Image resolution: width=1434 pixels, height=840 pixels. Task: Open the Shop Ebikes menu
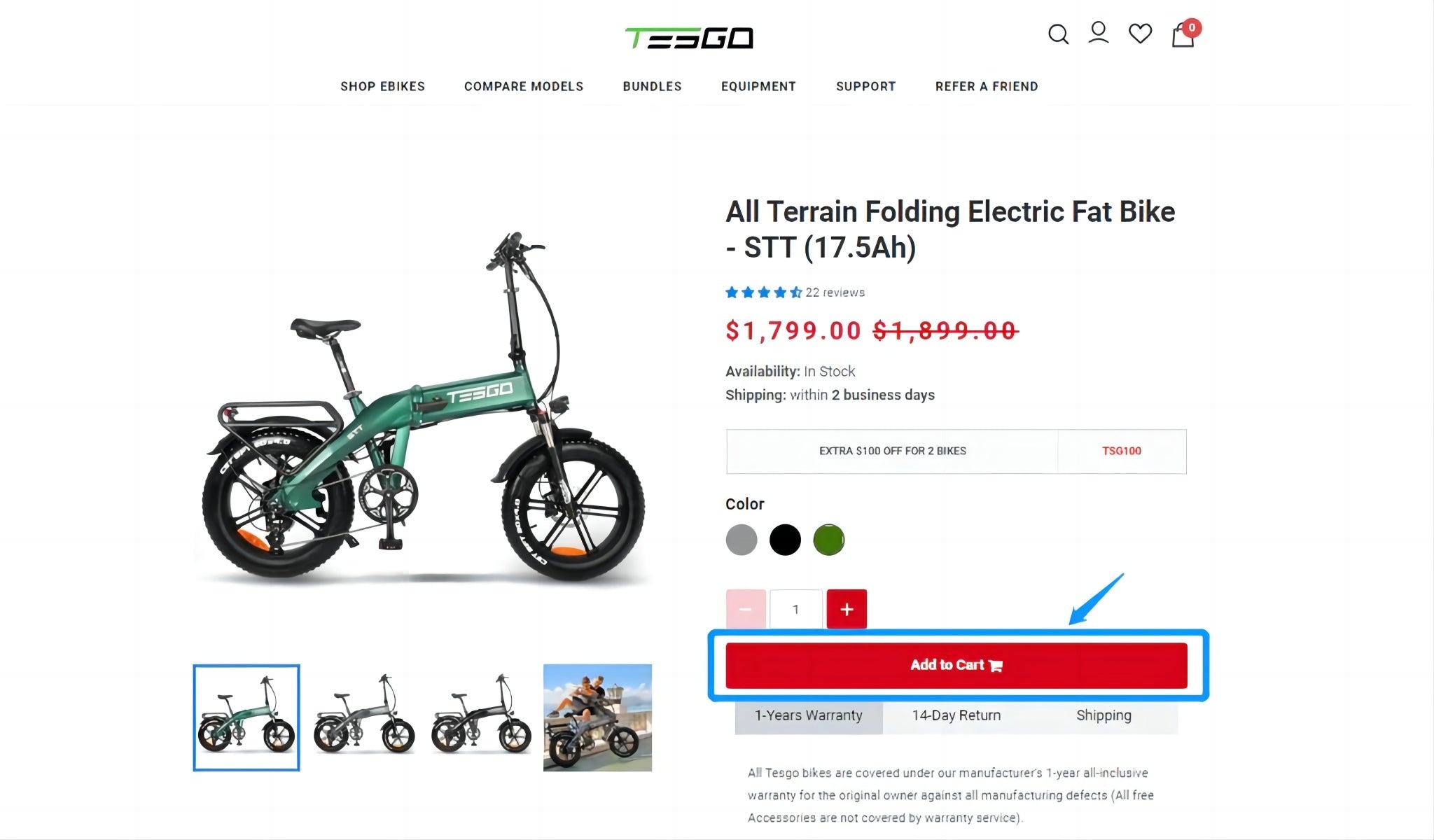click(382, 86)
